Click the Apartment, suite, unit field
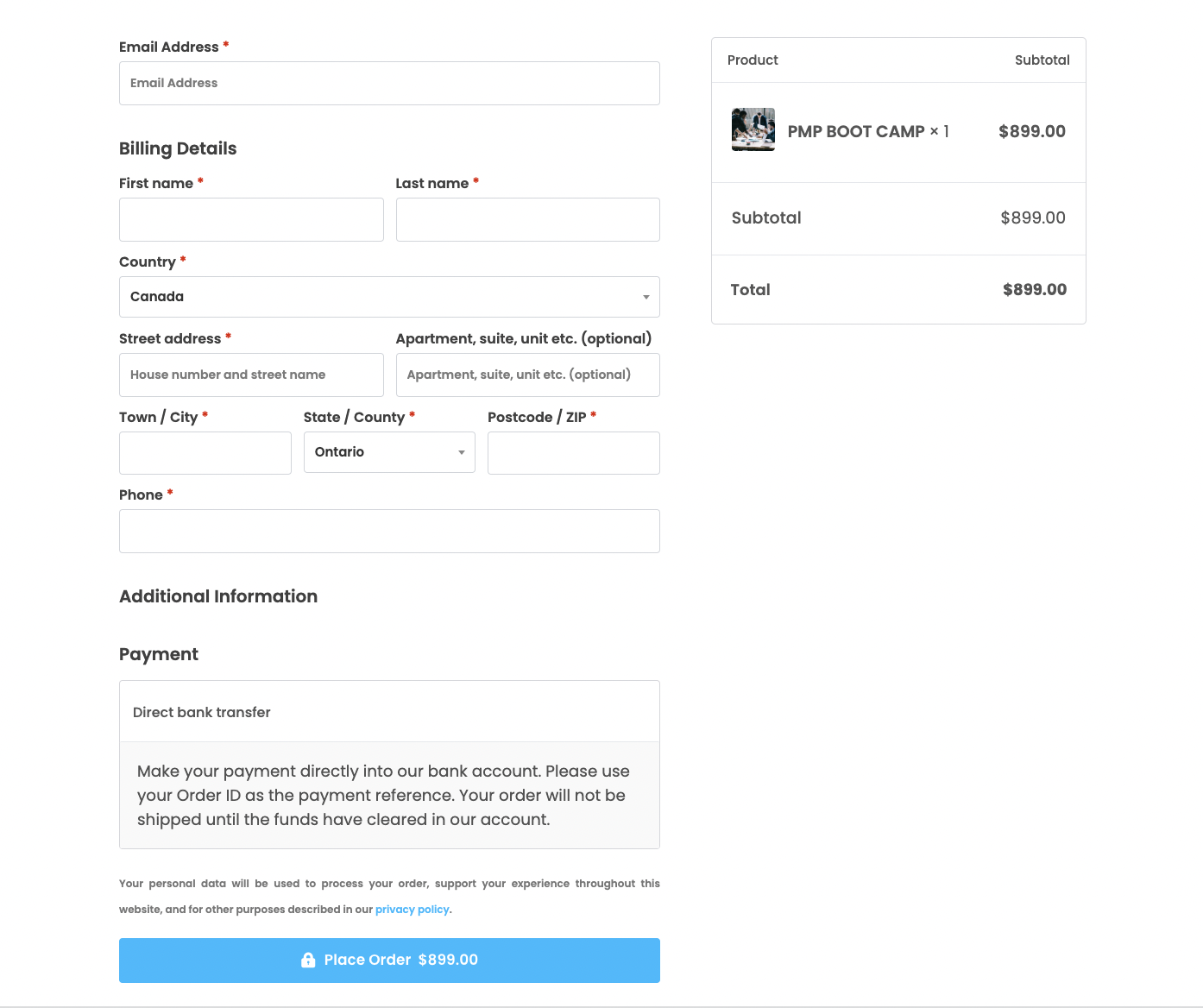 [527, 375]
